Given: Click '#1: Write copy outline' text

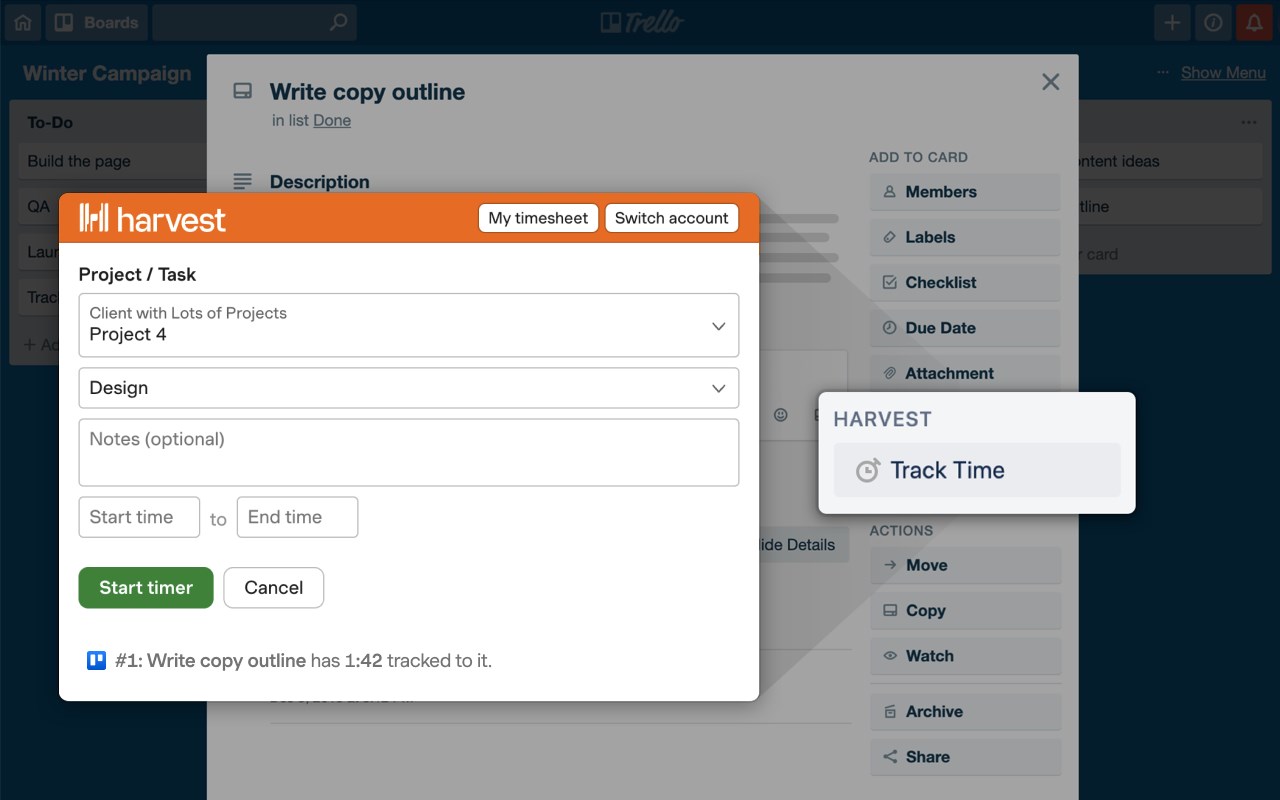Looking at the screenshot, I should (211, 660).
